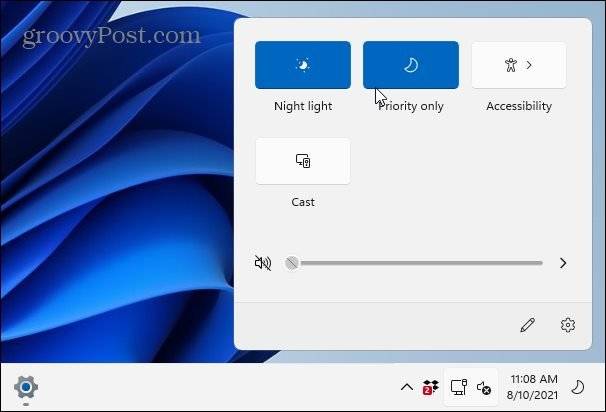Click the Dropbox tray icon with badge

click(431, 387)
